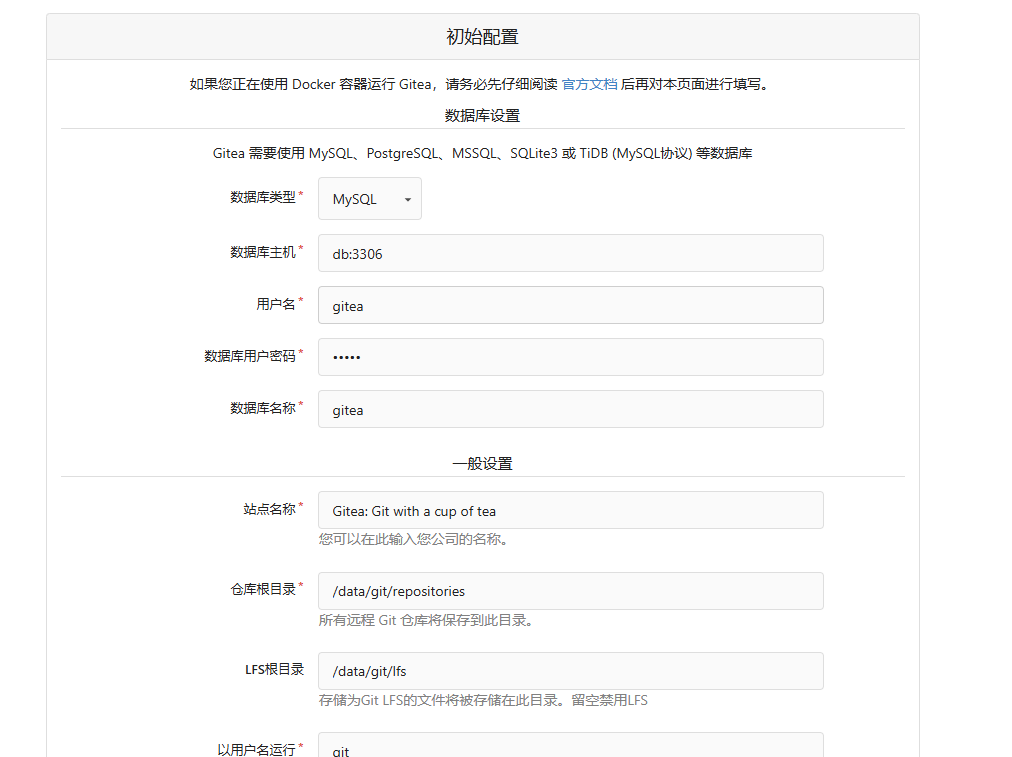The image size is (1012, 757).
Task: Click the 初始配置 page header
Action: click(x=482, y=37)
